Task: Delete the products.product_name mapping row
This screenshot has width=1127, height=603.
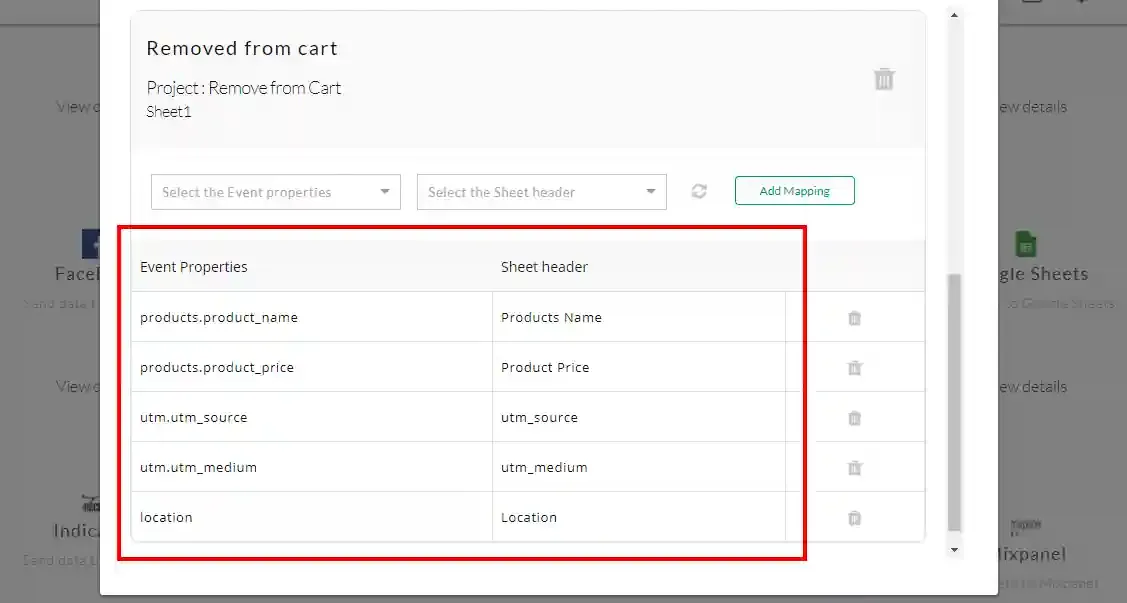Action: pos(855,318)
